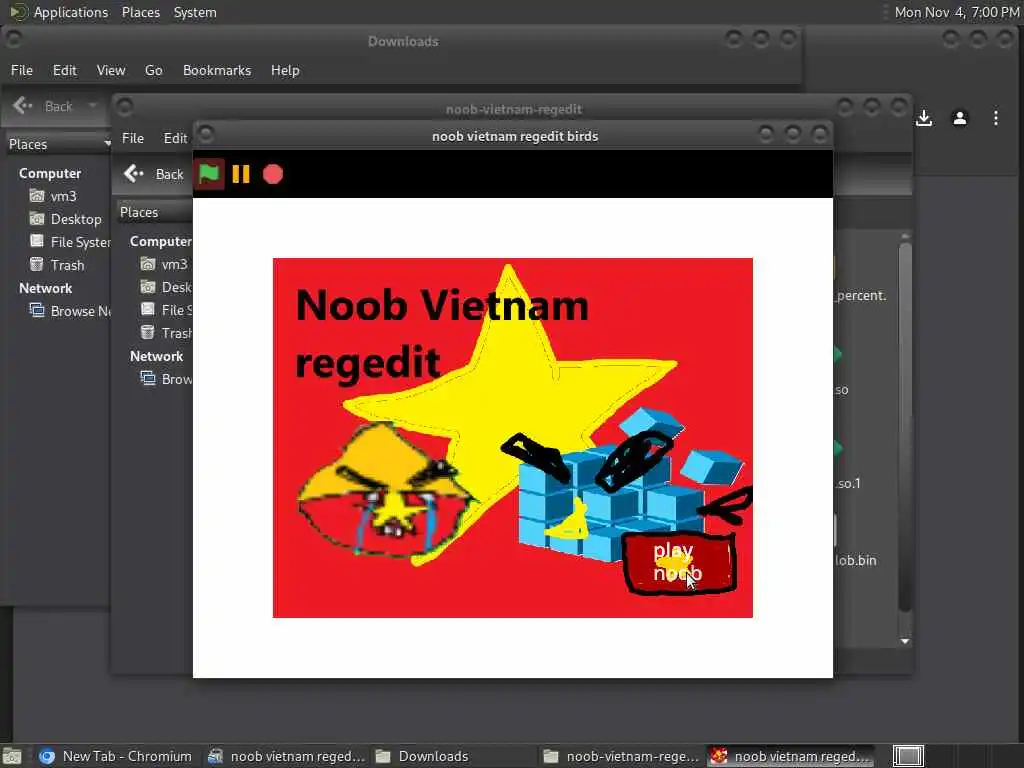Open the System menu in top panel
This screenshot has width=1024, height=768.
point(195,12)
